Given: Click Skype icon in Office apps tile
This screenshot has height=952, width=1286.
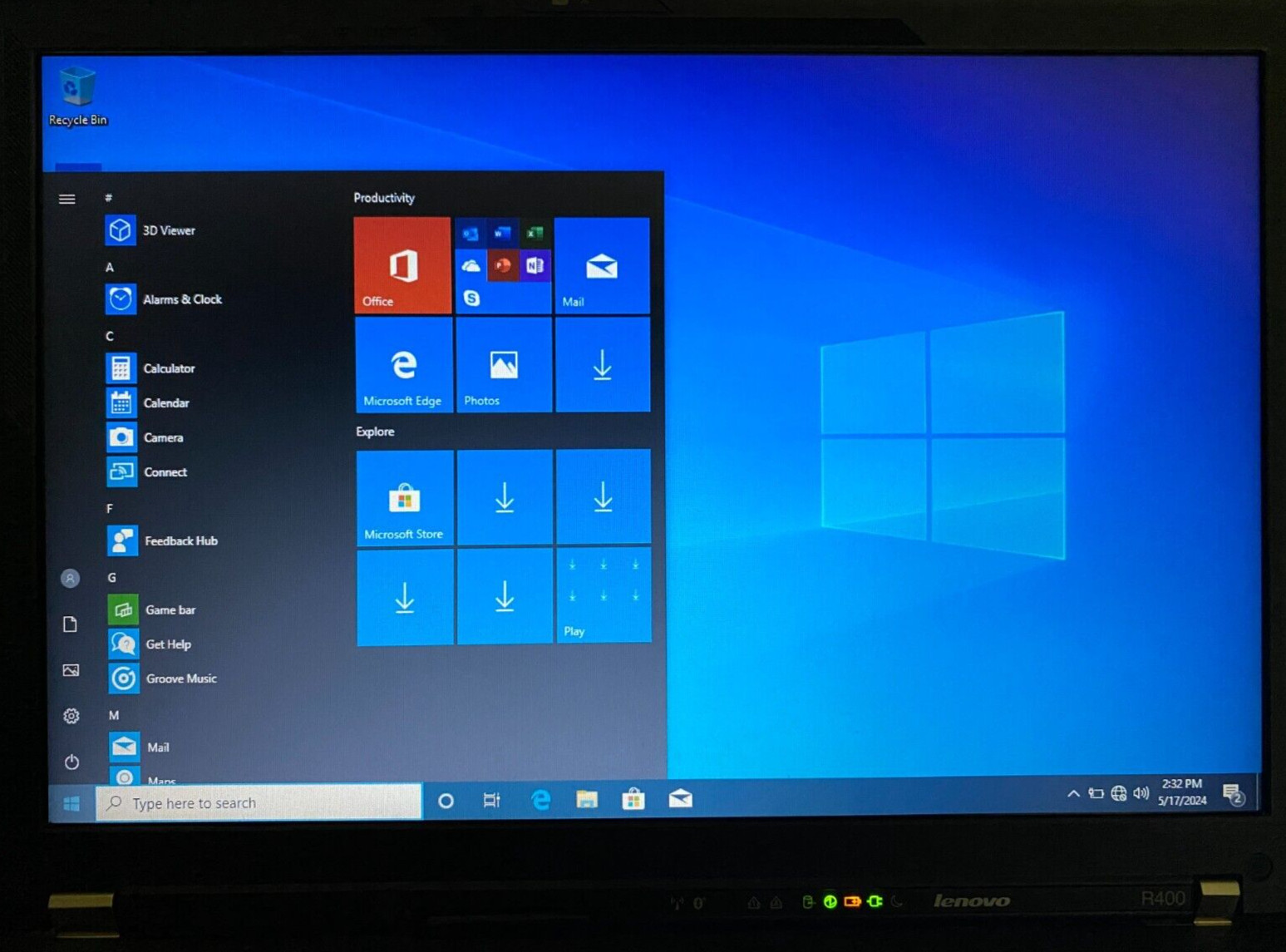Looking at the screenshot, I should coord(471,298).
